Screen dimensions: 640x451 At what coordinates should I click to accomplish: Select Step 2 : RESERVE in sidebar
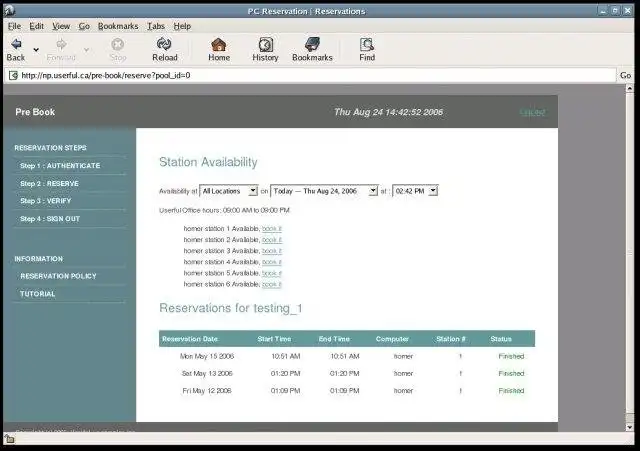[49, 184]
